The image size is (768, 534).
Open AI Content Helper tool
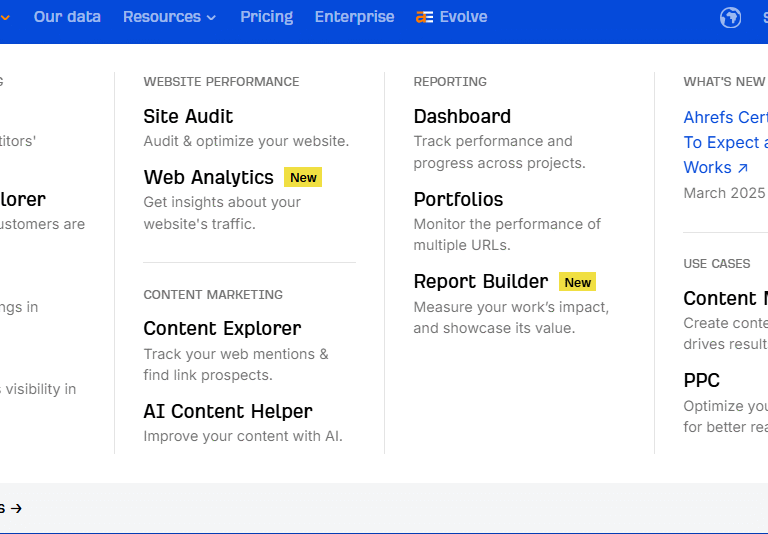tap(228, 412)
